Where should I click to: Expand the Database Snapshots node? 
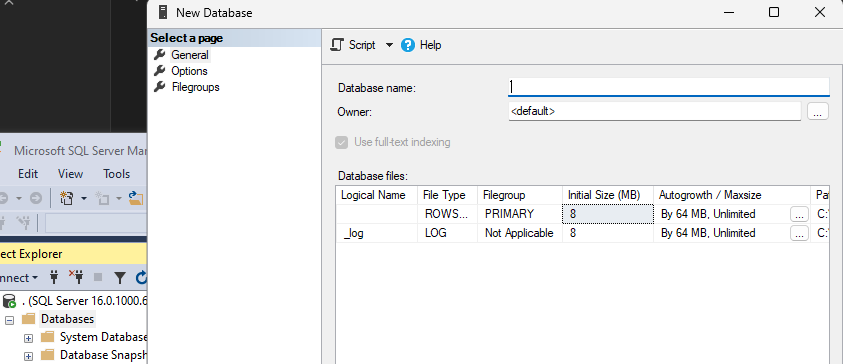(x=28, y=356)
